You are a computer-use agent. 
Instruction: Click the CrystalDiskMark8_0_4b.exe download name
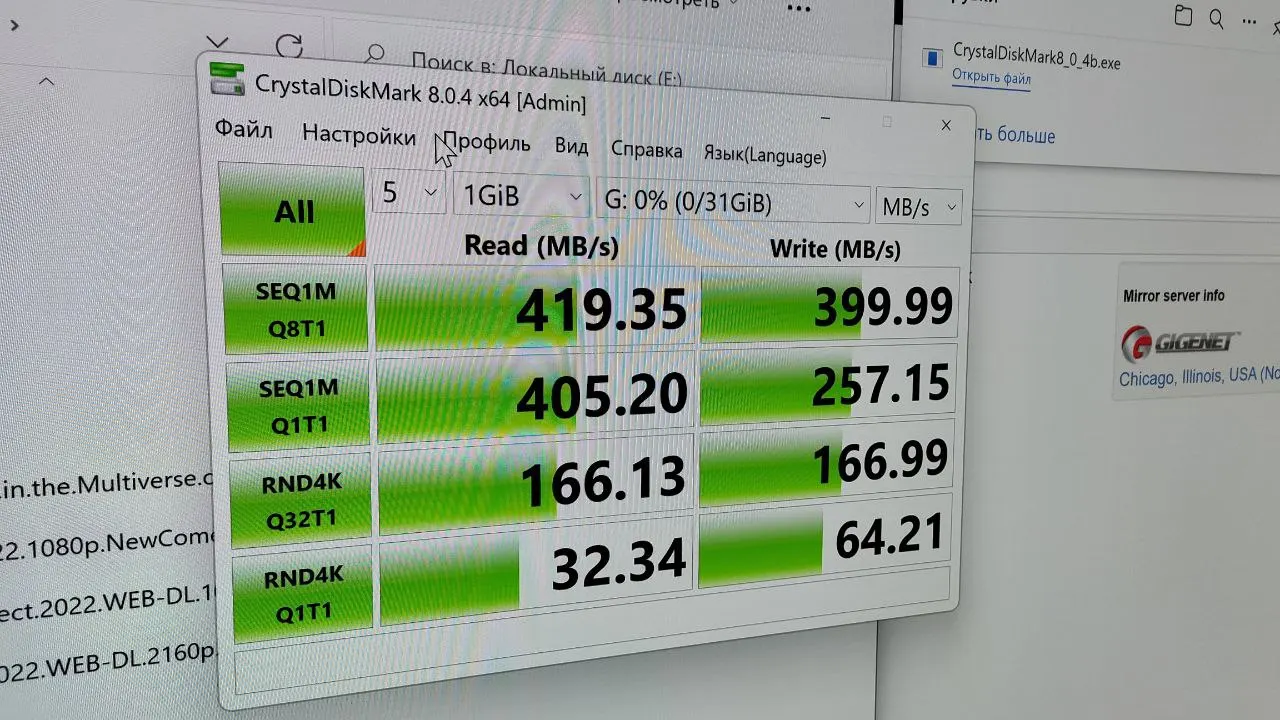coord(1036,56)
